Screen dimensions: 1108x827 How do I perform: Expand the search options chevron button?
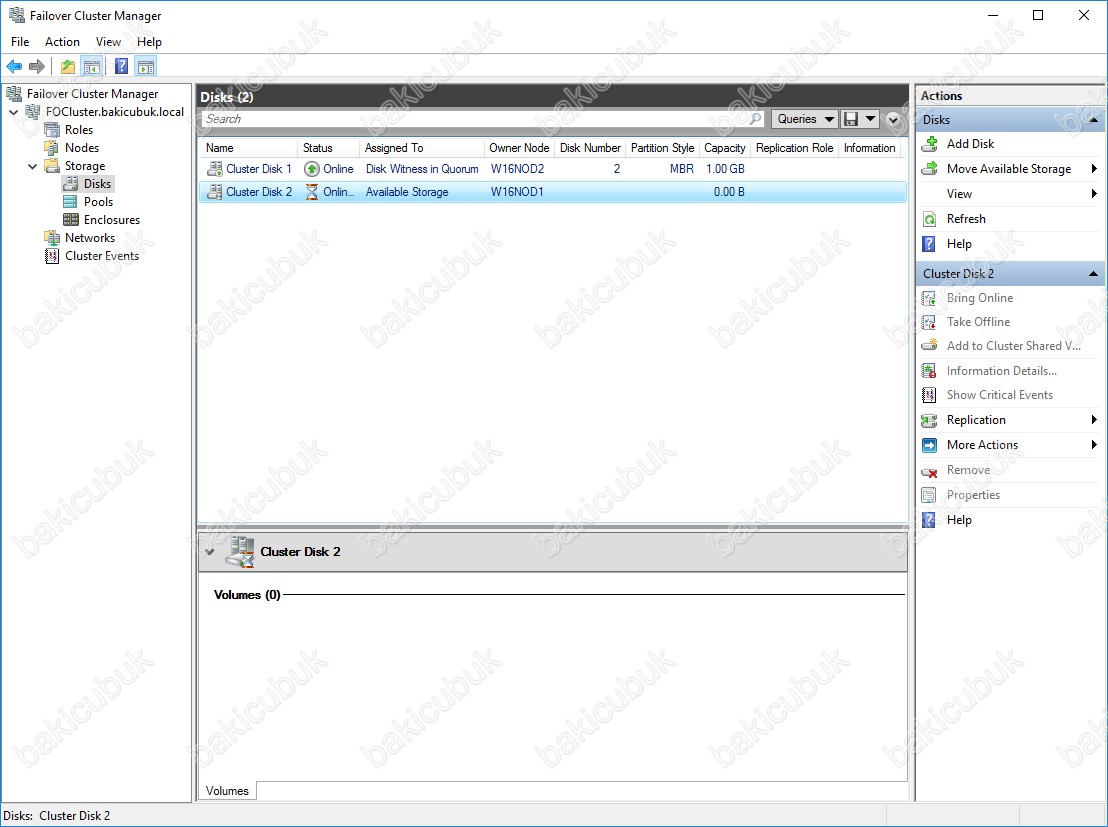point(893,119)
